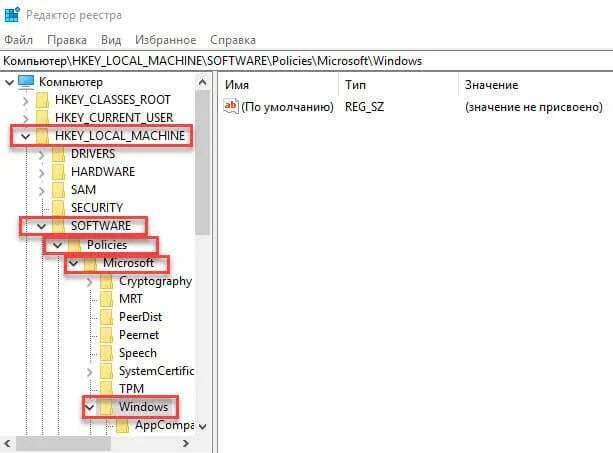This screenshot has width=613, height=453.
Task: Expand the DRIVERS key
Action: point(42,155)
